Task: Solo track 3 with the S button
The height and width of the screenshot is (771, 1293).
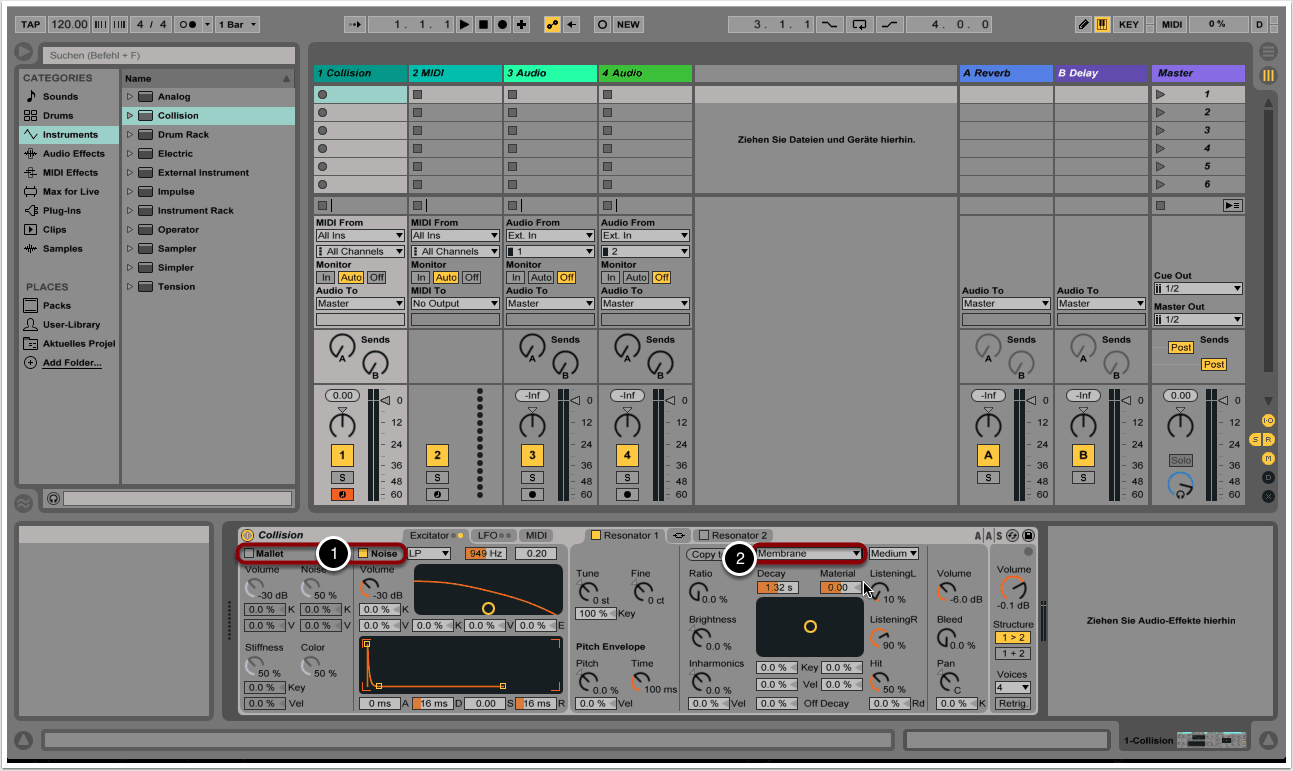Action: click(x=532, y=478)
